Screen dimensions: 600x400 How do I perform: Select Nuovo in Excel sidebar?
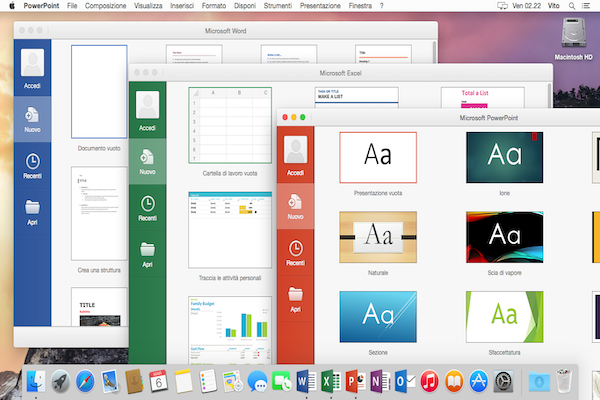pos(147,162)
